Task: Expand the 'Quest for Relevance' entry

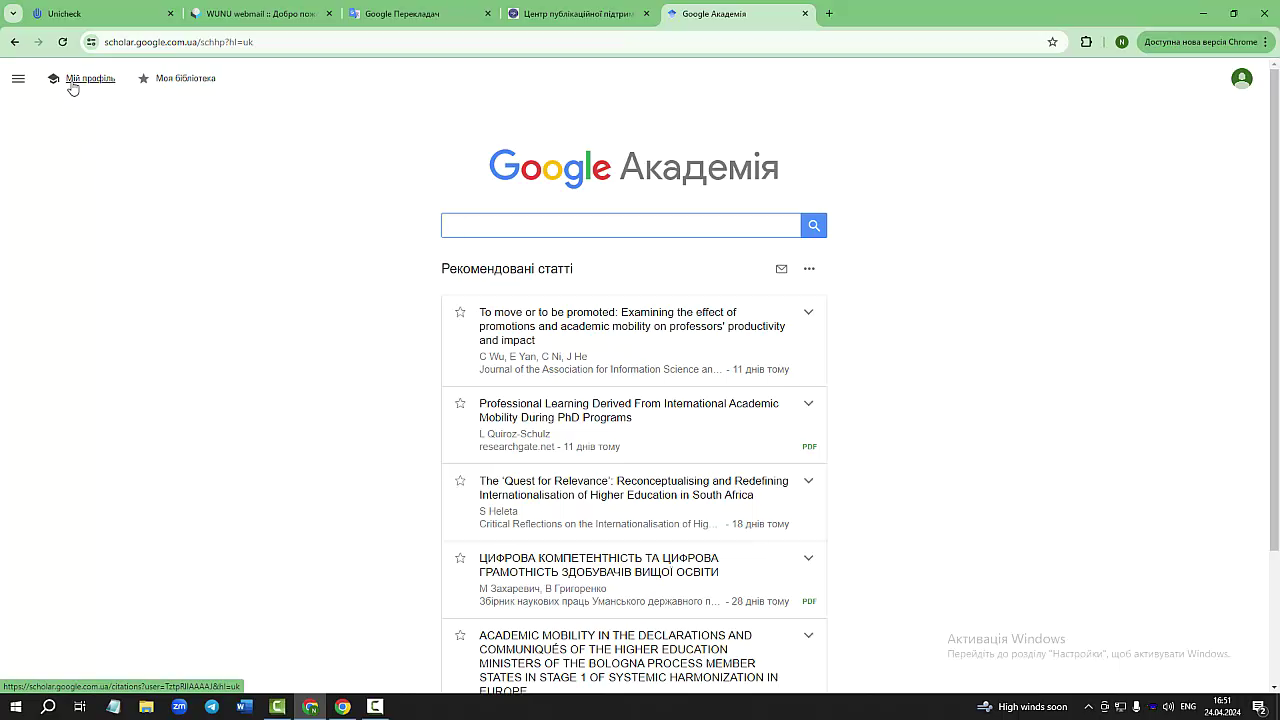Action: click(808, 480)
